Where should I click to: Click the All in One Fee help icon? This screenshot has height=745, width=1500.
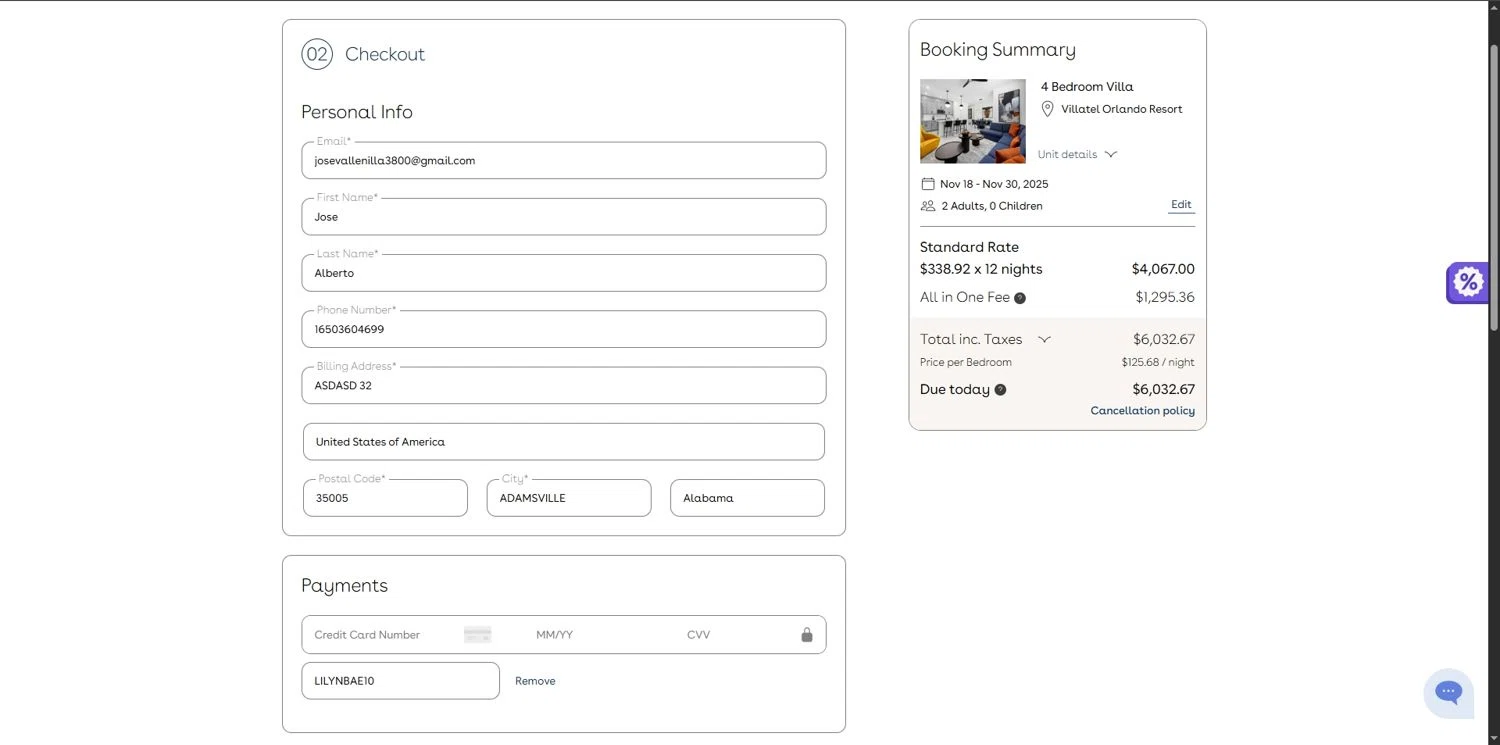[x=1020, y=298]
